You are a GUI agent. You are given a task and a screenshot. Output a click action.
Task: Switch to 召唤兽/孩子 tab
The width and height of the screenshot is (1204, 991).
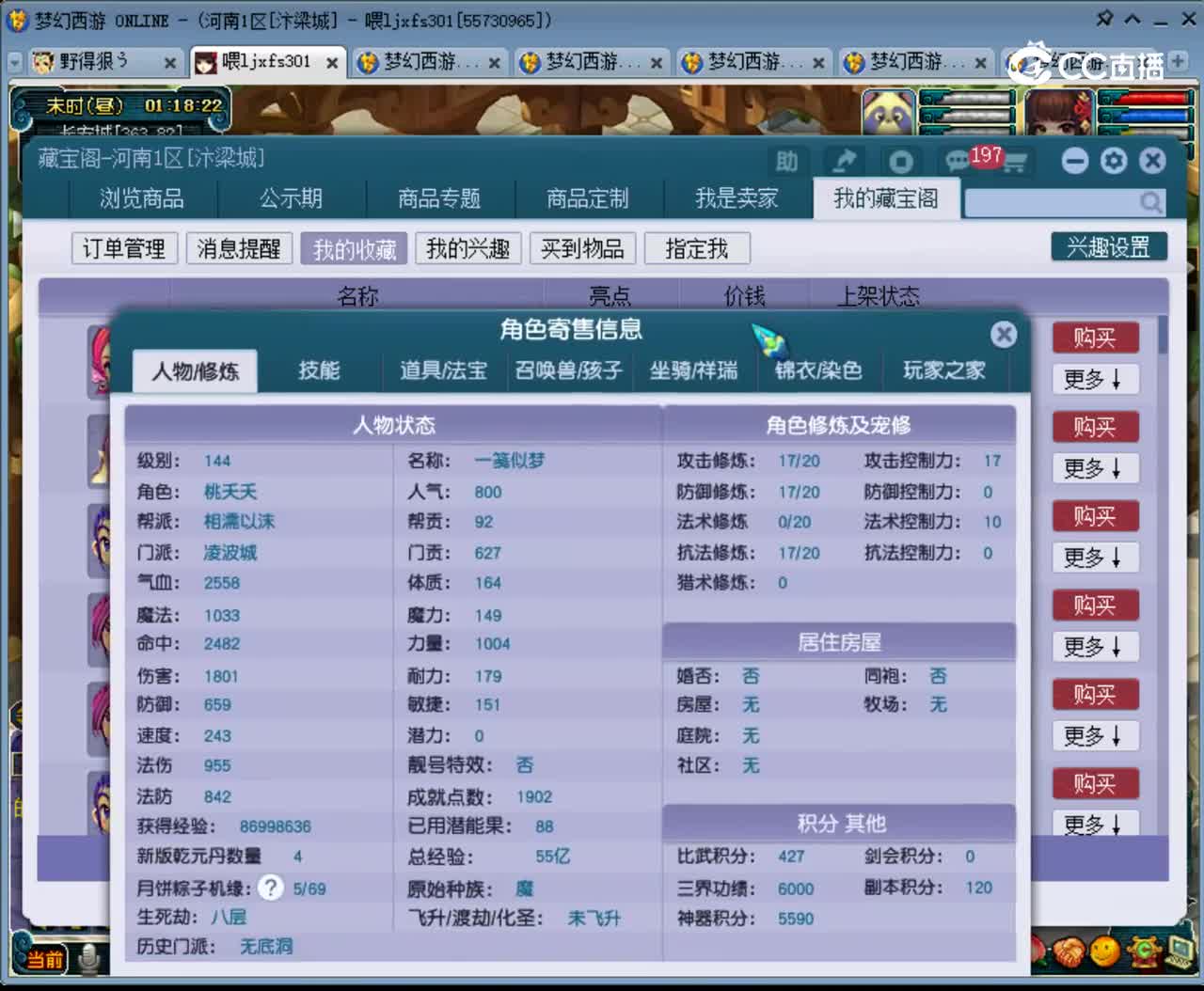coord(568,370)
